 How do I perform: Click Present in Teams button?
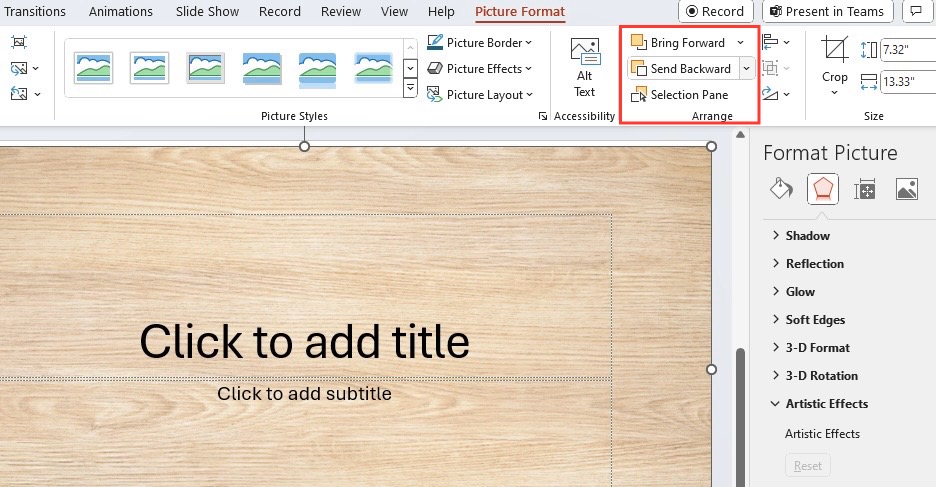827,11
